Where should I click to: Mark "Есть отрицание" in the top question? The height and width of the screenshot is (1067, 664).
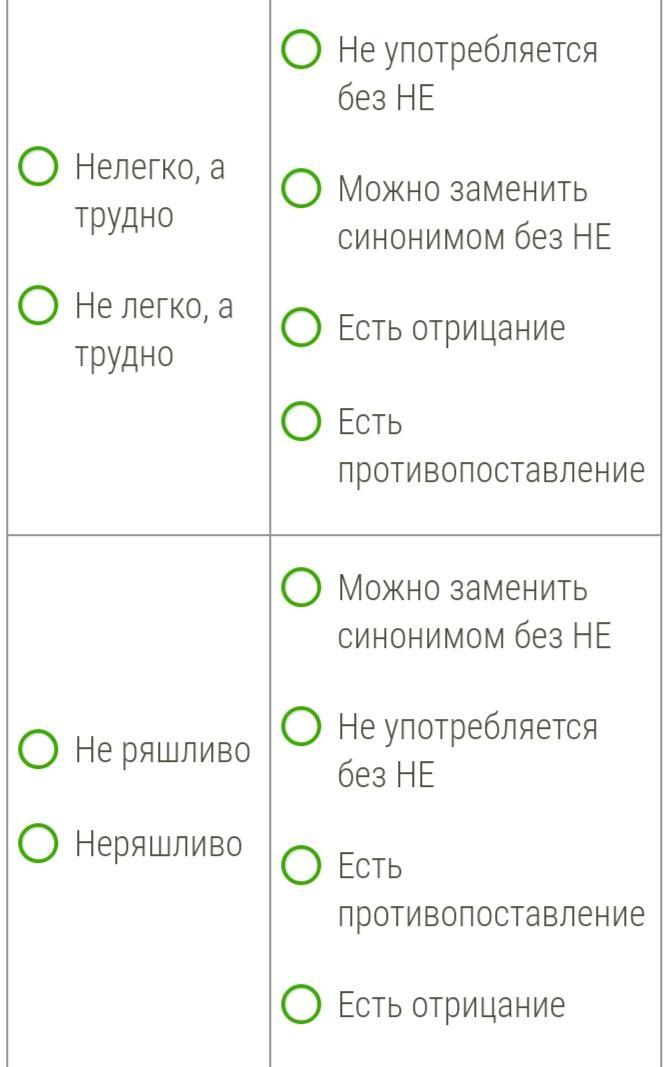click(x=300, y=328)
